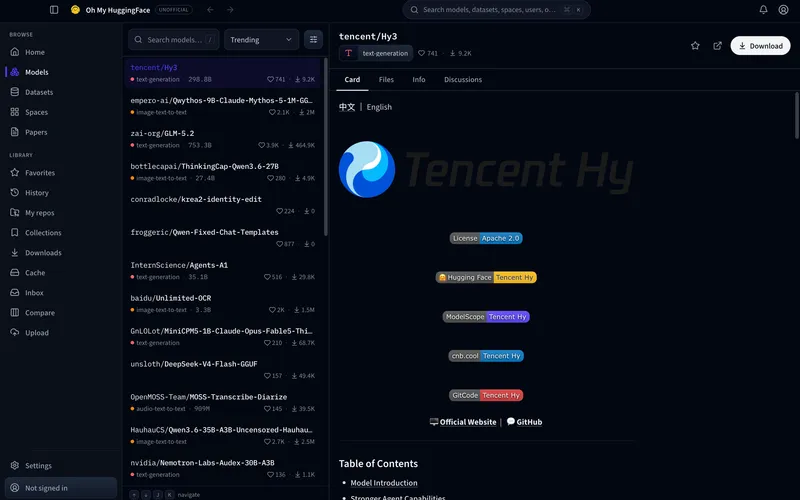This screenshot has width=800, height=500.
Task: Open tencent/Hy3 in external browser
Action: point(717,45)
